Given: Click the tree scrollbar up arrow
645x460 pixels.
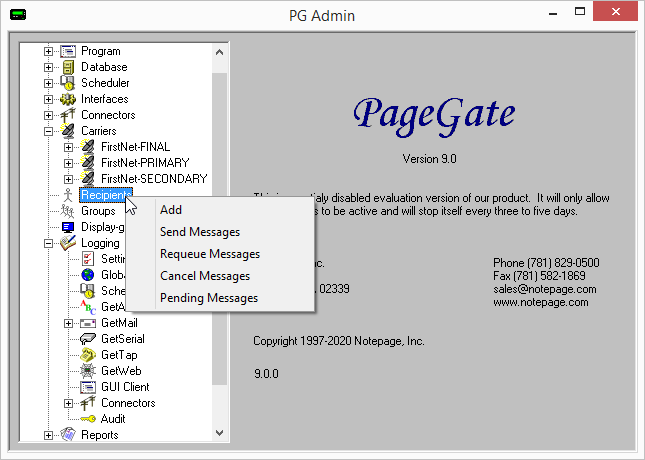Looking at the screenshot, I should coord(220,52).
